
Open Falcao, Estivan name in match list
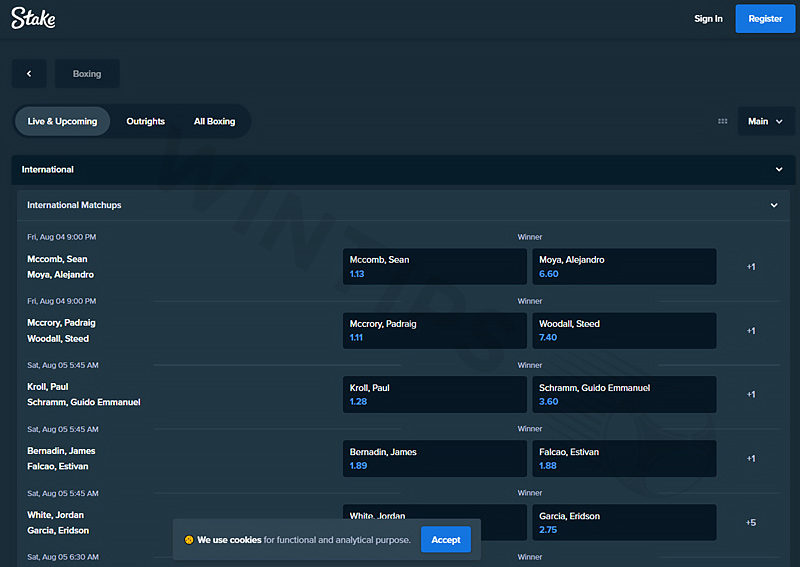pyautogui.click(x=58, y=466)
